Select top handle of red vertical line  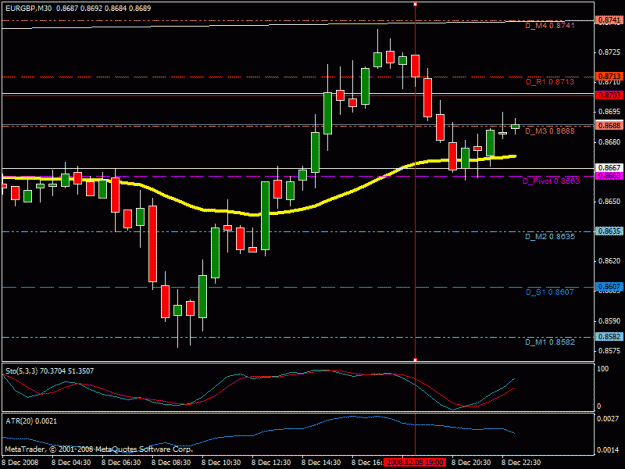[415, 4]
